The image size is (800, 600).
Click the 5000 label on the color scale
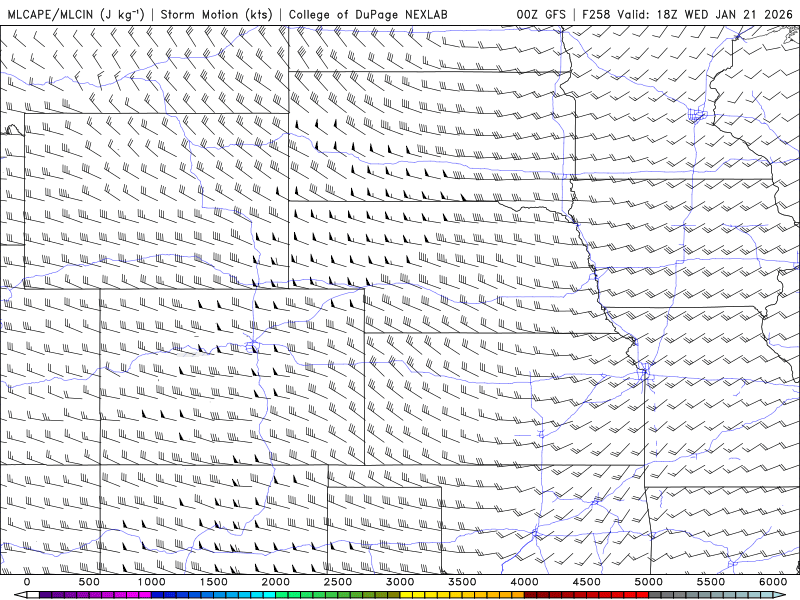(649, 582)
